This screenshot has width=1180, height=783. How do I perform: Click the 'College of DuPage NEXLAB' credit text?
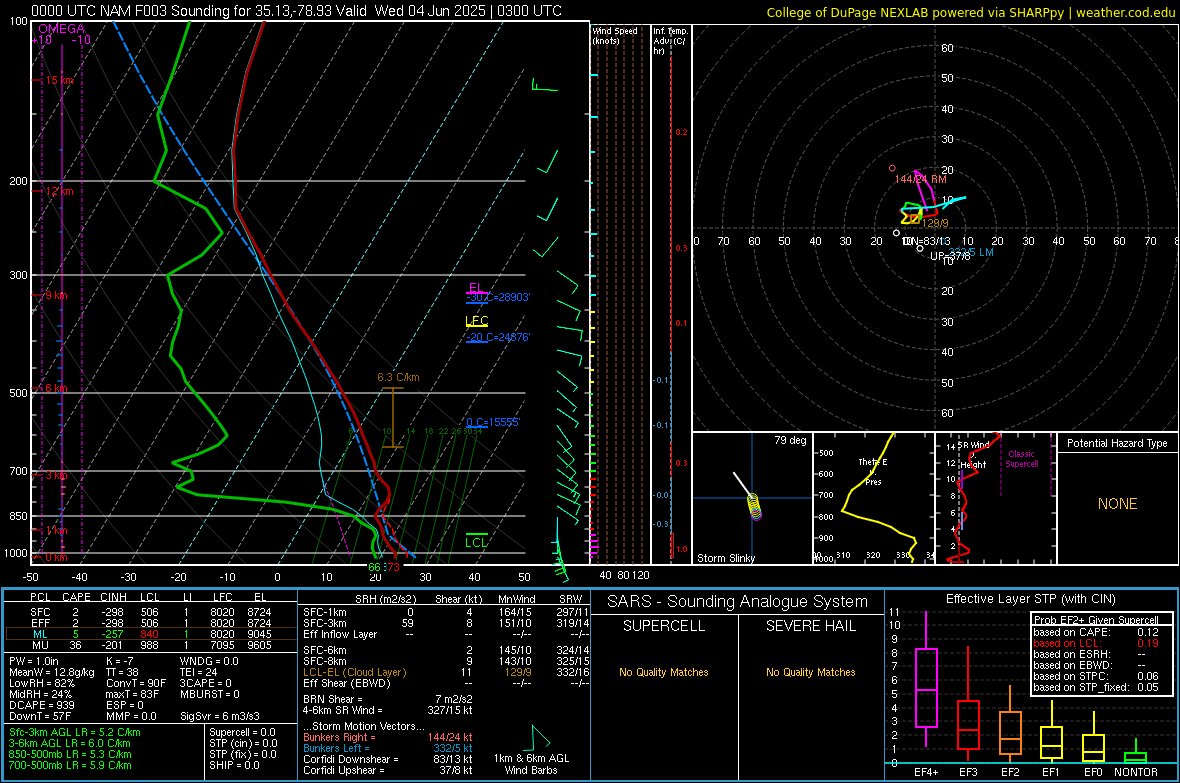click(971, 12)
